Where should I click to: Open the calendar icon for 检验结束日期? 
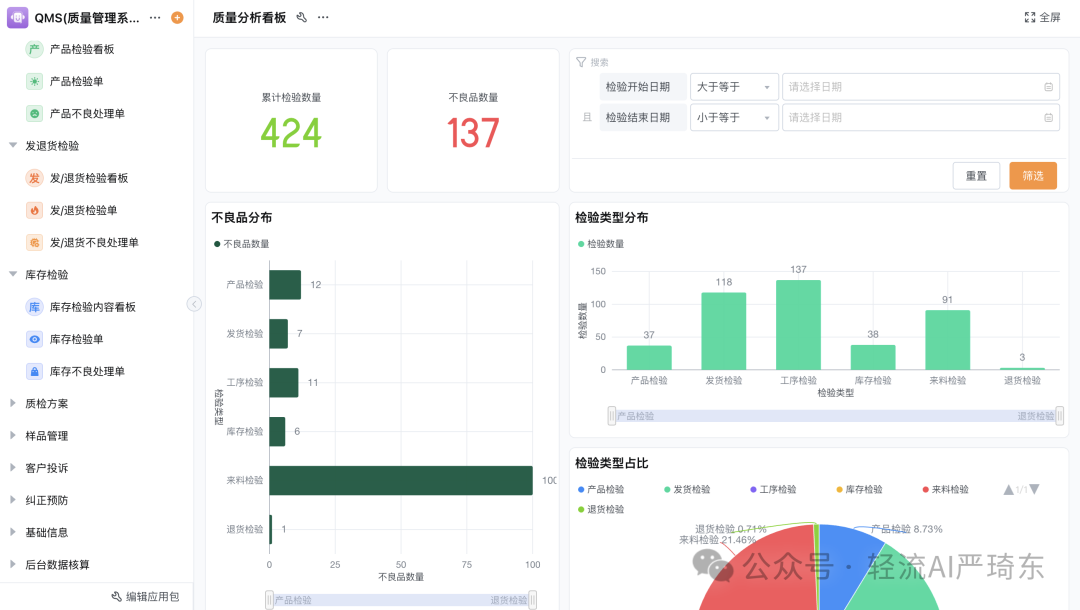[x=1048, y=117]
